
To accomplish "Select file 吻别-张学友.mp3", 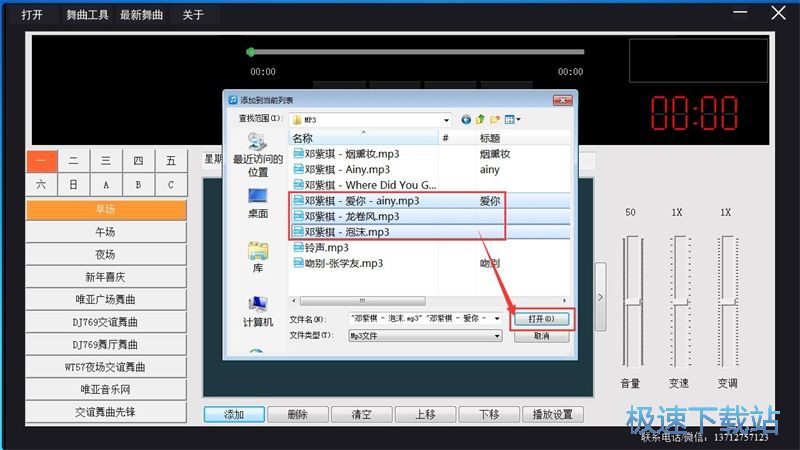I will pyautogui.click(x=338, y=263).
